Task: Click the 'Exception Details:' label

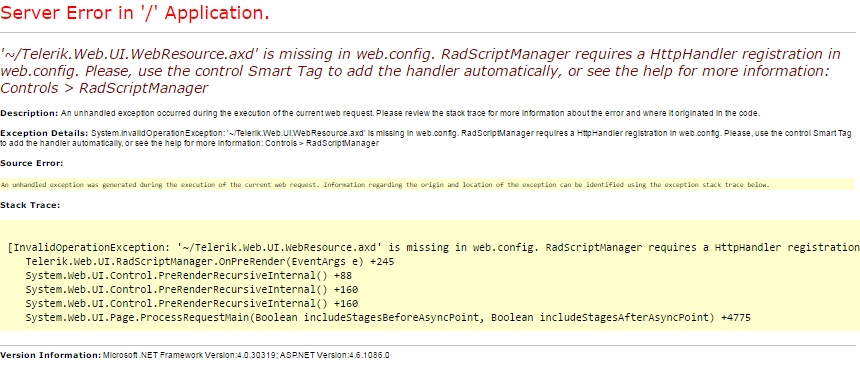Action: [44, 133]
